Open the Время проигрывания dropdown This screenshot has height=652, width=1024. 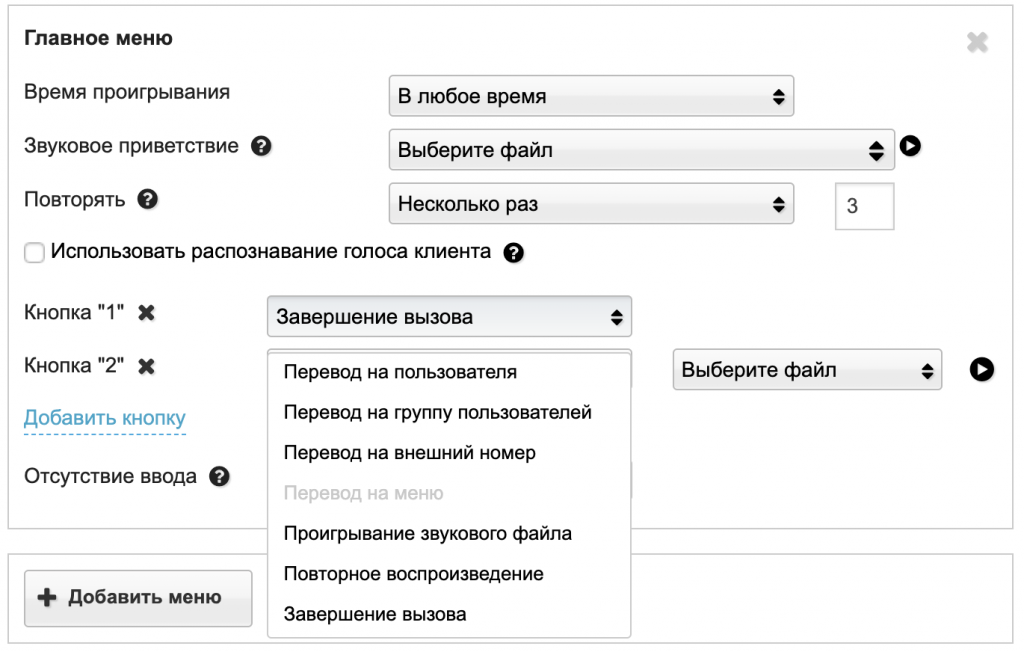[x=590, y=97]
